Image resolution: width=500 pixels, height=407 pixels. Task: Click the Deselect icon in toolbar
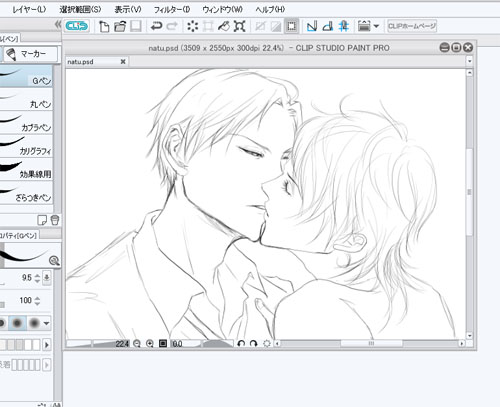[x=260, y=26]
